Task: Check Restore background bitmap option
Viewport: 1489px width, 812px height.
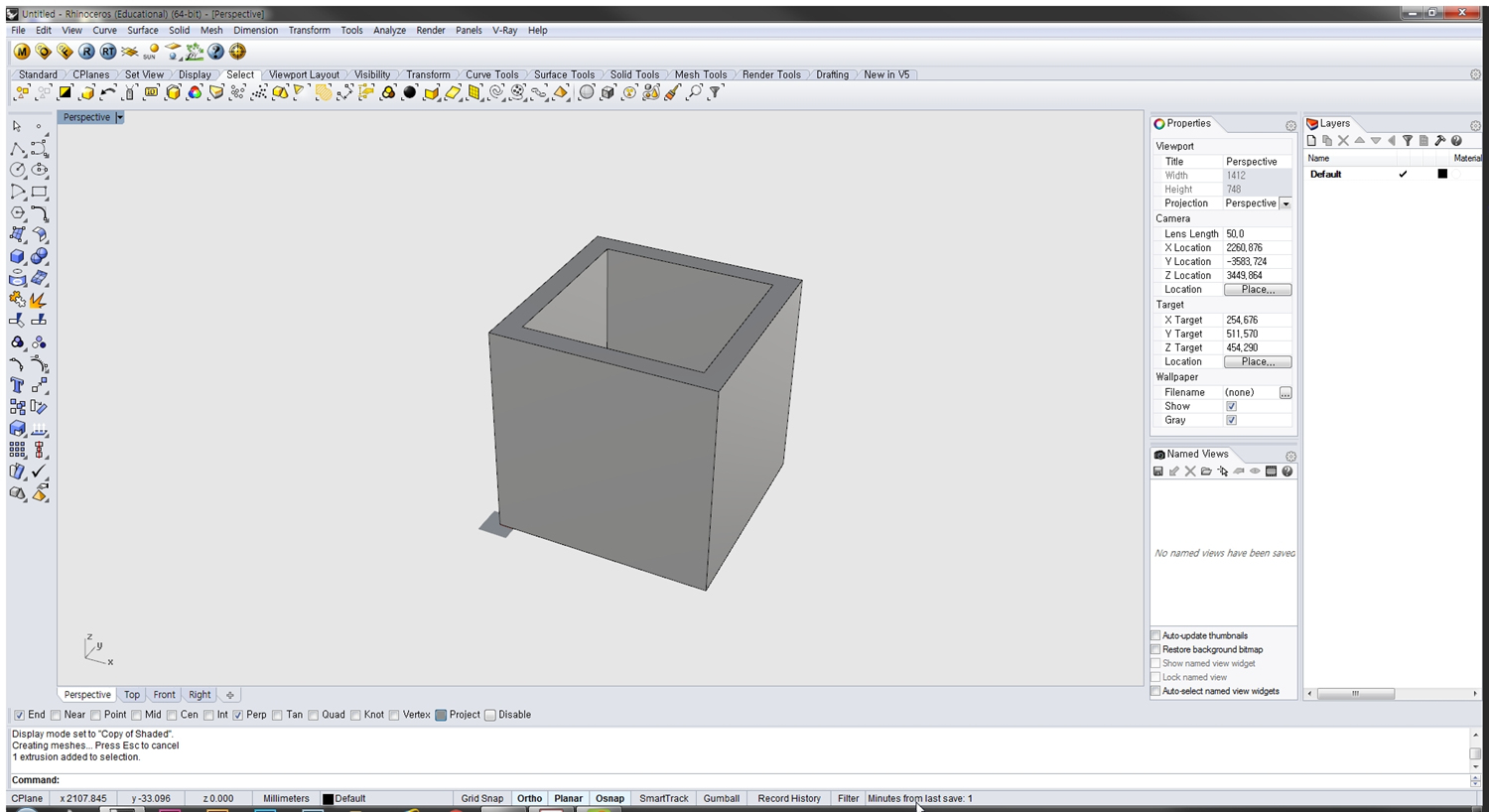Action: point(1155,649)
